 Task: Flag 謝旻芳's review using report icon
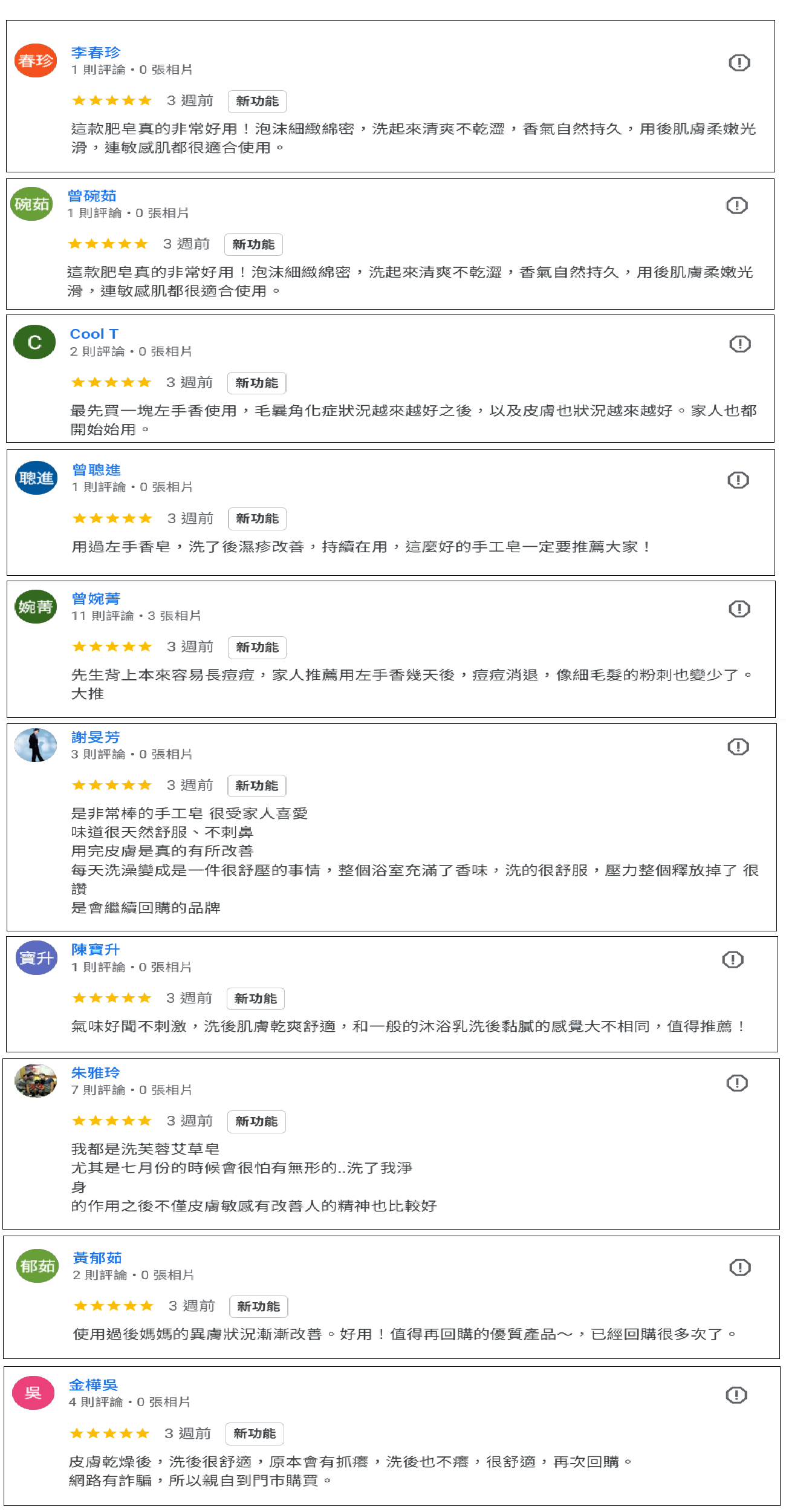tap(738, 747)
